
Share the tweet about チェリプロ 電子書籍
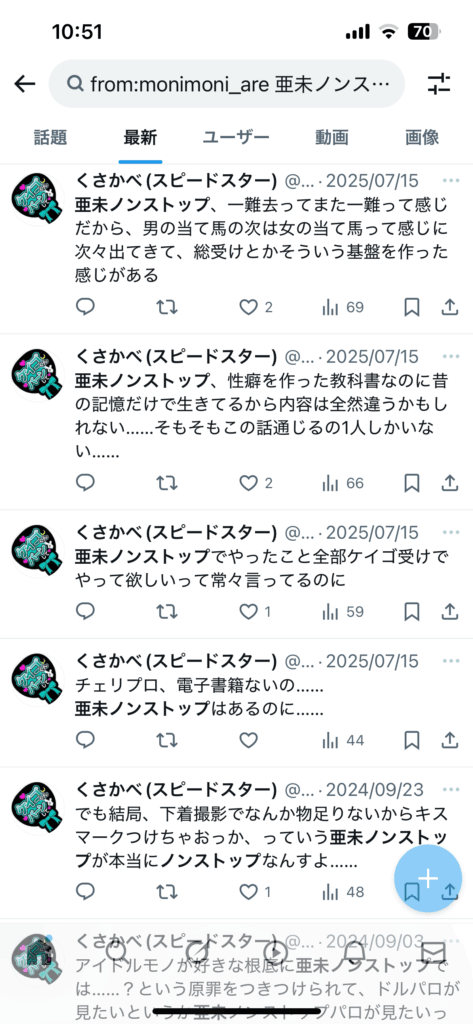pos(449,740)
